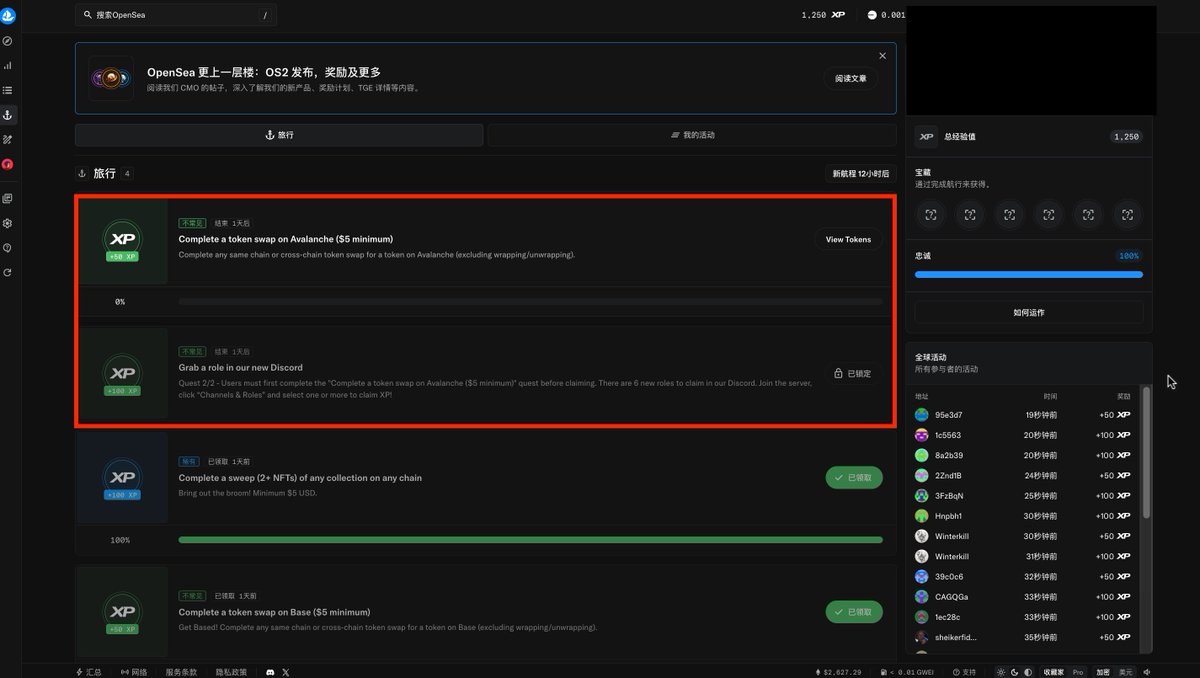
Task: Open the Help question mark sidebar icon
Action: pyautogui.click(x=8, y=247)
